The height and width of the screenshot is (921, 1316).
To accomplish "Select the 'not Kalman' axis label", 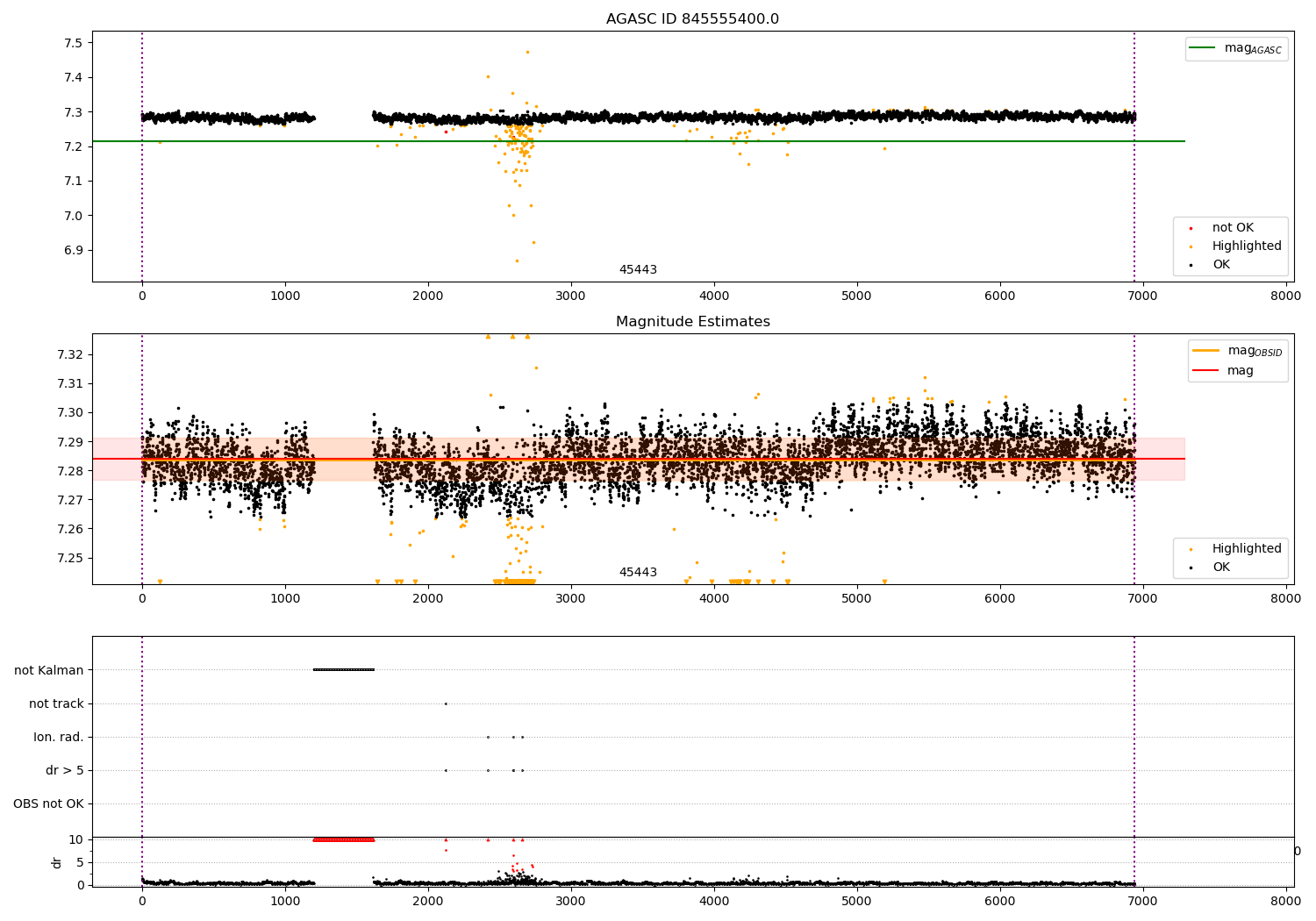I will pos(49,670).
